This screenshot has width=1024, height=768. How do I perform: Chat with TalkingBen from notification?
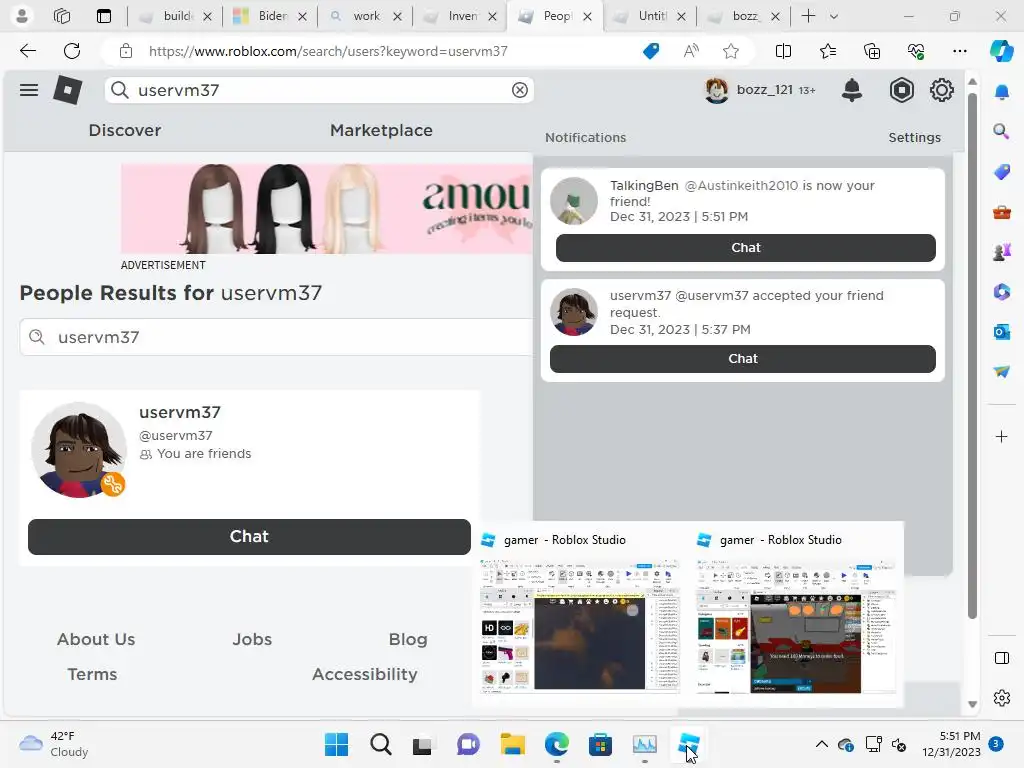click(x=745, y=248)
